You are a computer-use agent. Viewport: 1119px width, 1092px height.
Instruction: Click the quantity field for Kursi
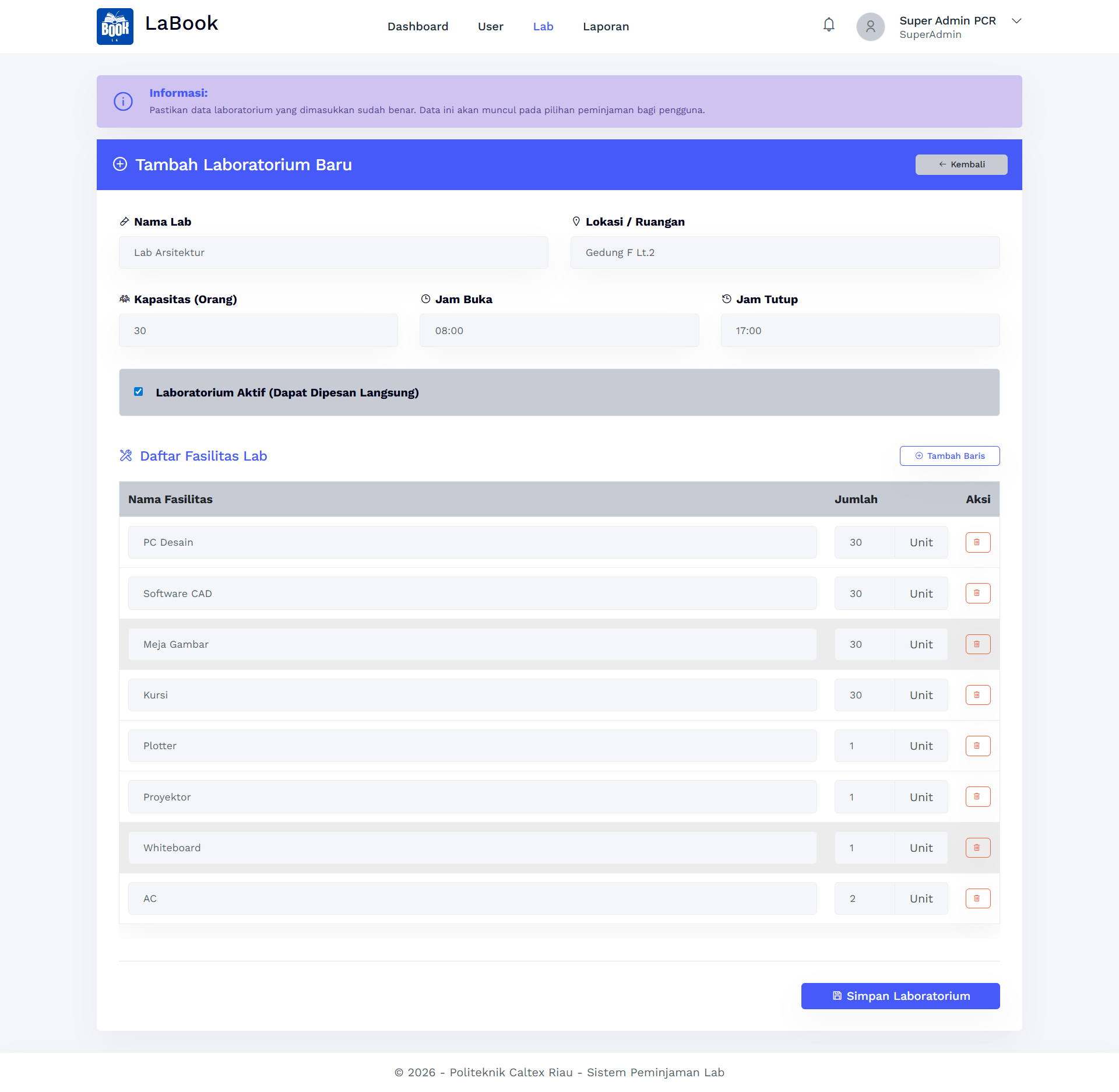coord(864,695)
